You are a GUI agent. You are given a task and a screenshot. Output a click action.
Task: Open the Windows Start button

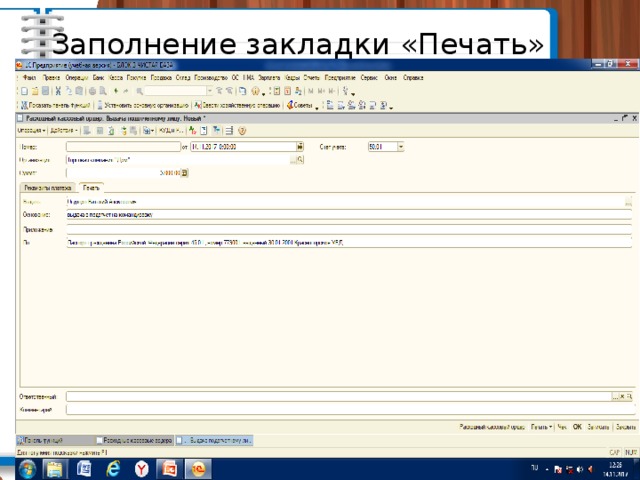(27, 469)
